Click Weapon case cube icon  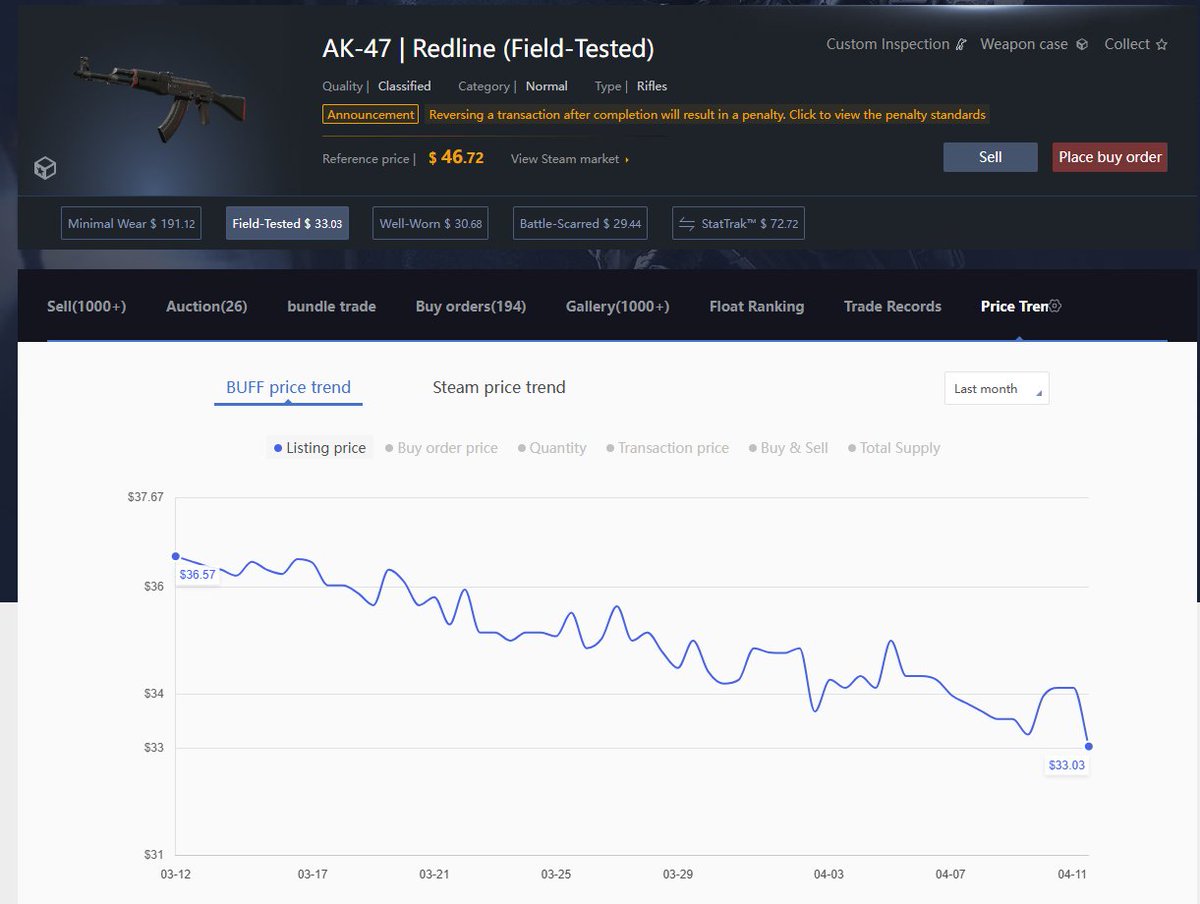tap(1082, 45)
